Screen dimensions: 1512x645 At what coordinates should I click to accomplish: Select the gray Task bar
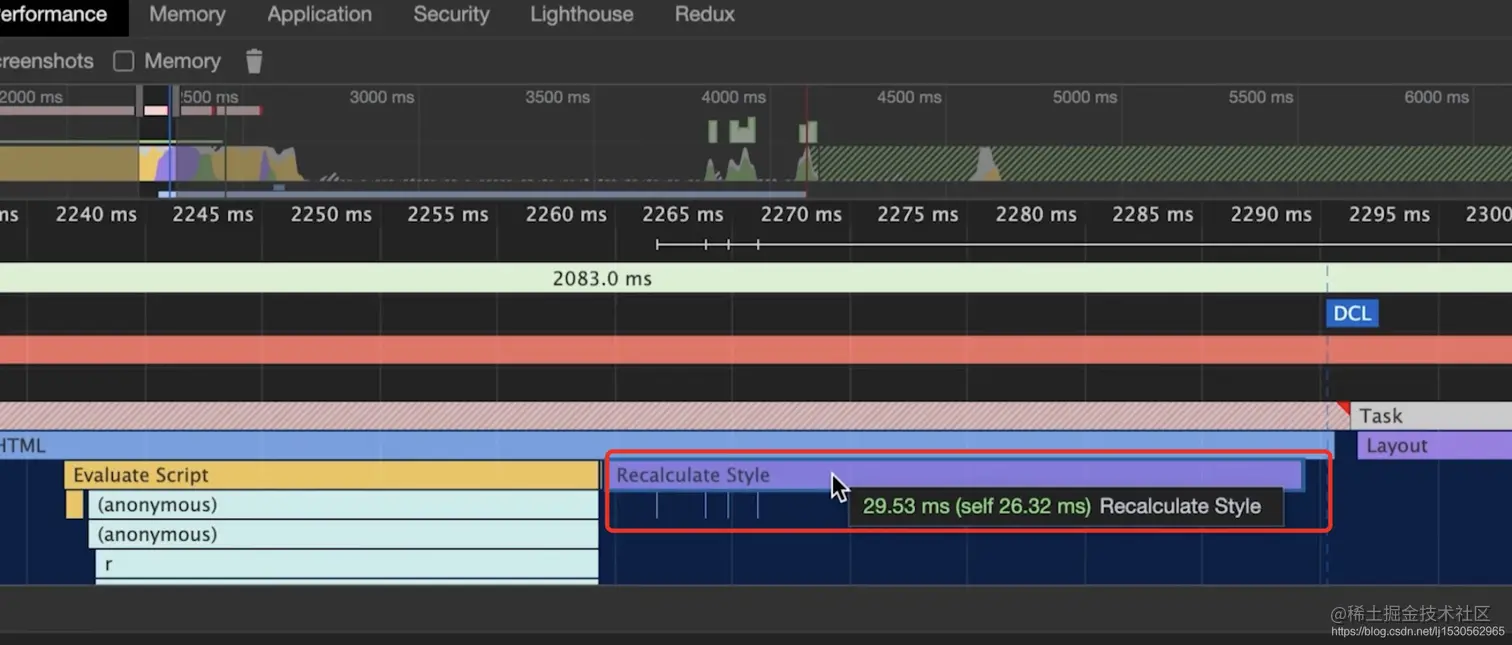pos(1431,416)
